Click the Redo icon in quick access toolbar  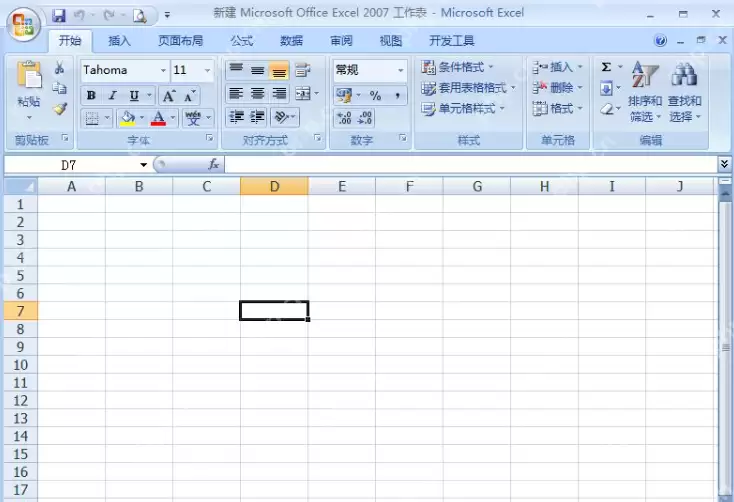coord(109,15)
